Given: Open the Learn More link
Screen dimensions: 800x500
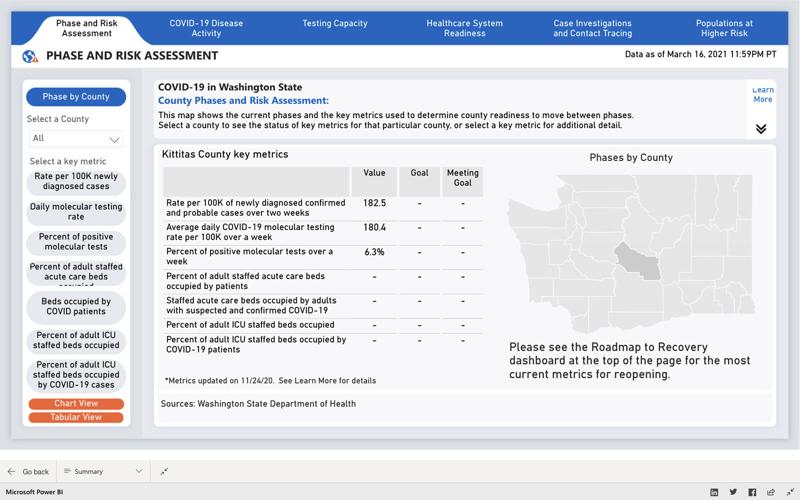Looking at the screenshot, I should 763,94.
